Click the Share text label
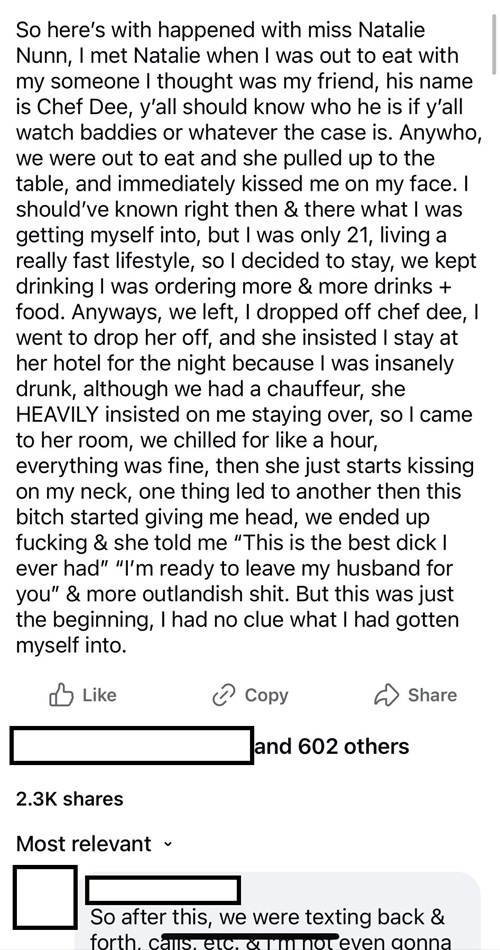The image size is (500, 950). click(x=432, y=695)
